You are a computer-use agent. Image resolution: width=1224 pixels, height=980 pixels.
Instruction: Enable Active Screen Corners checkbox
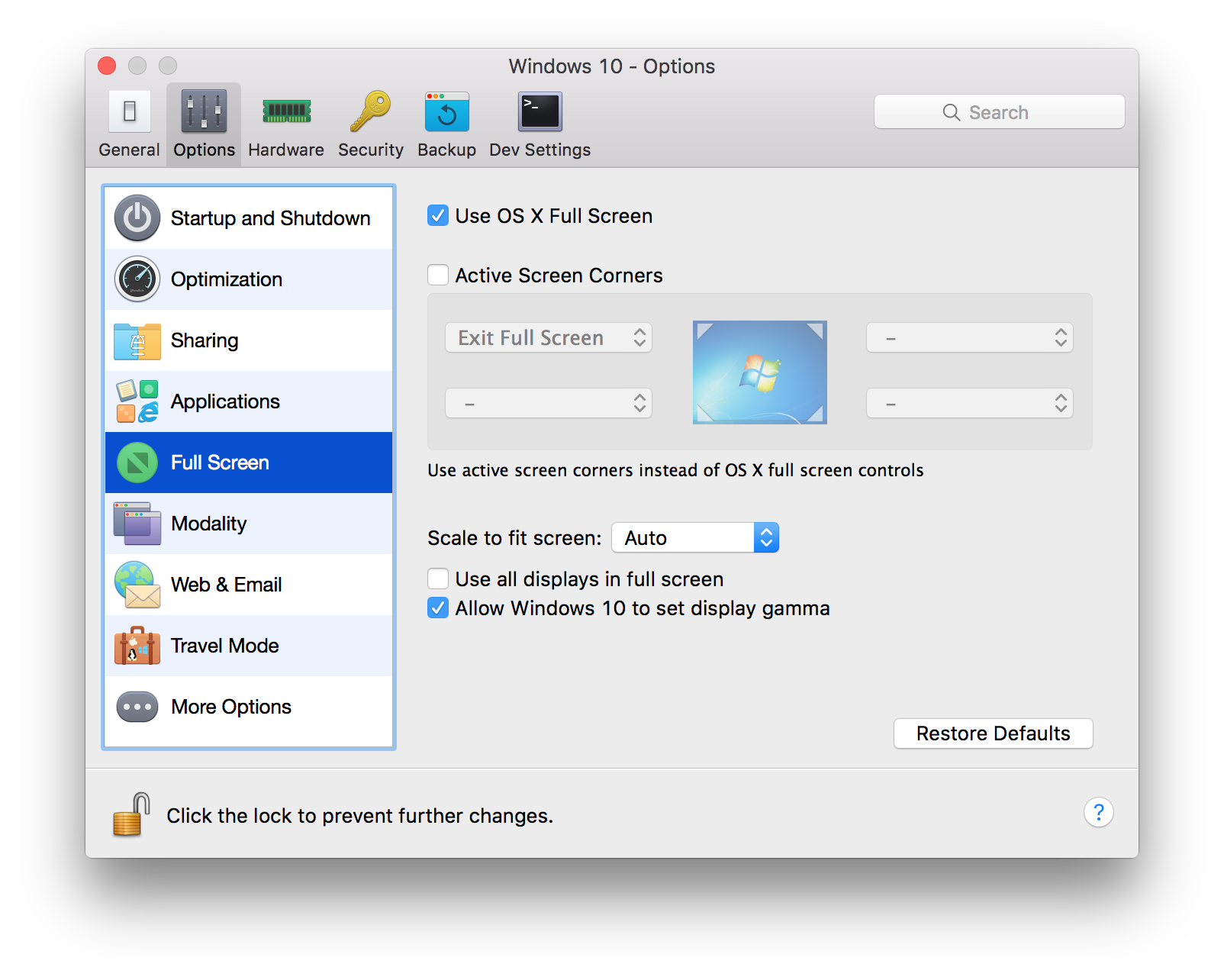[438, 275]
